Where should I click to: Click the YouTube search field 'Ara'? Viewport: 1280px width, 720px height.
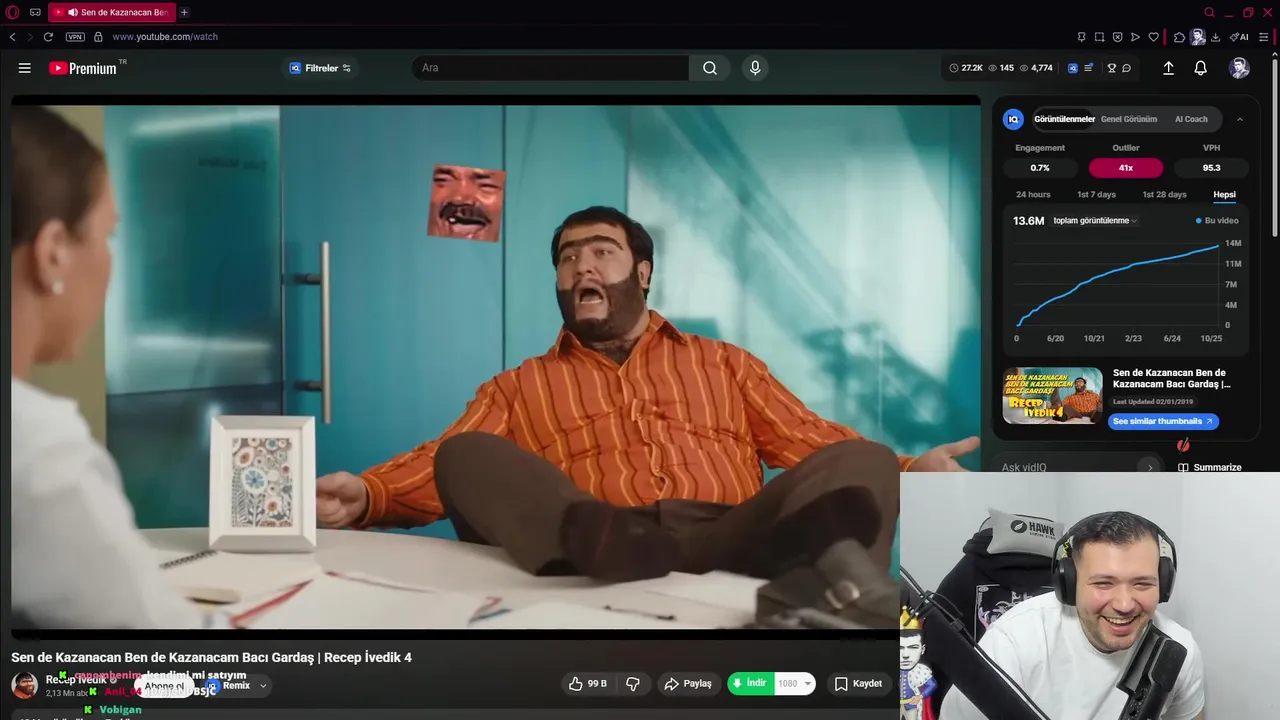[x=550, y=68]
